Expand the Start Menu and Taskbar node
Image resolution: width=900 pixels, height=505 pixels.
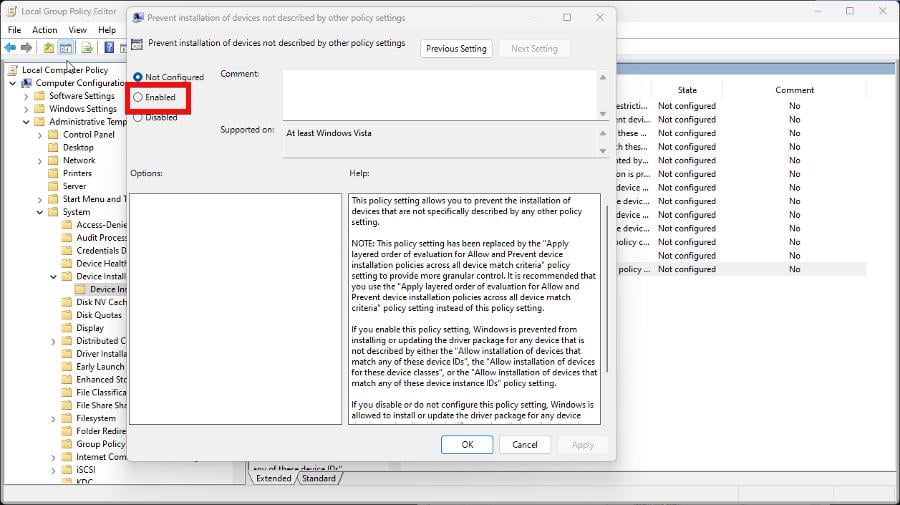pos(40,199)
